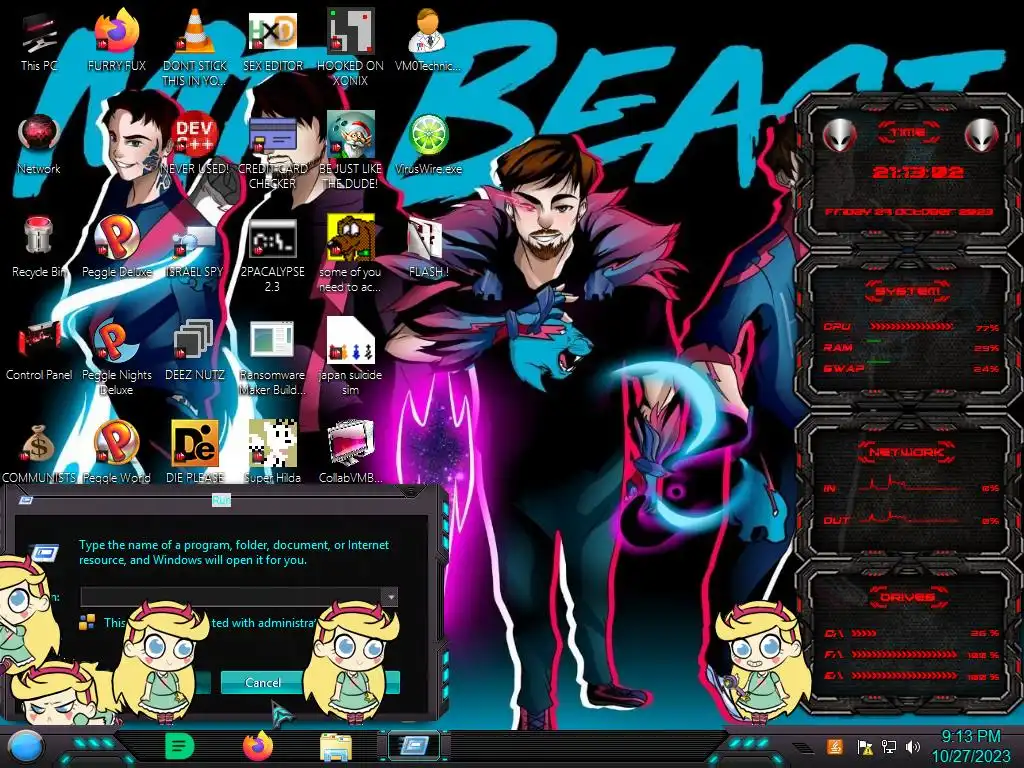Click the RAM 29% reading in SYSTEM widget

pos(986,348)
